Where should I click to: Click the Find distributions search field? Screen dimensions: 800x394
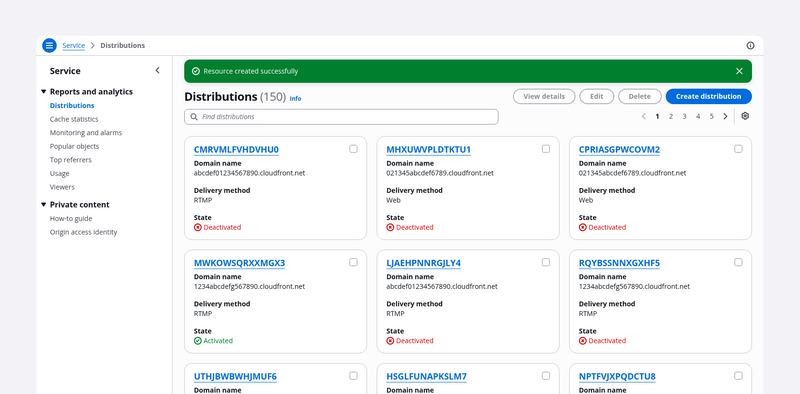coord(341,117)
